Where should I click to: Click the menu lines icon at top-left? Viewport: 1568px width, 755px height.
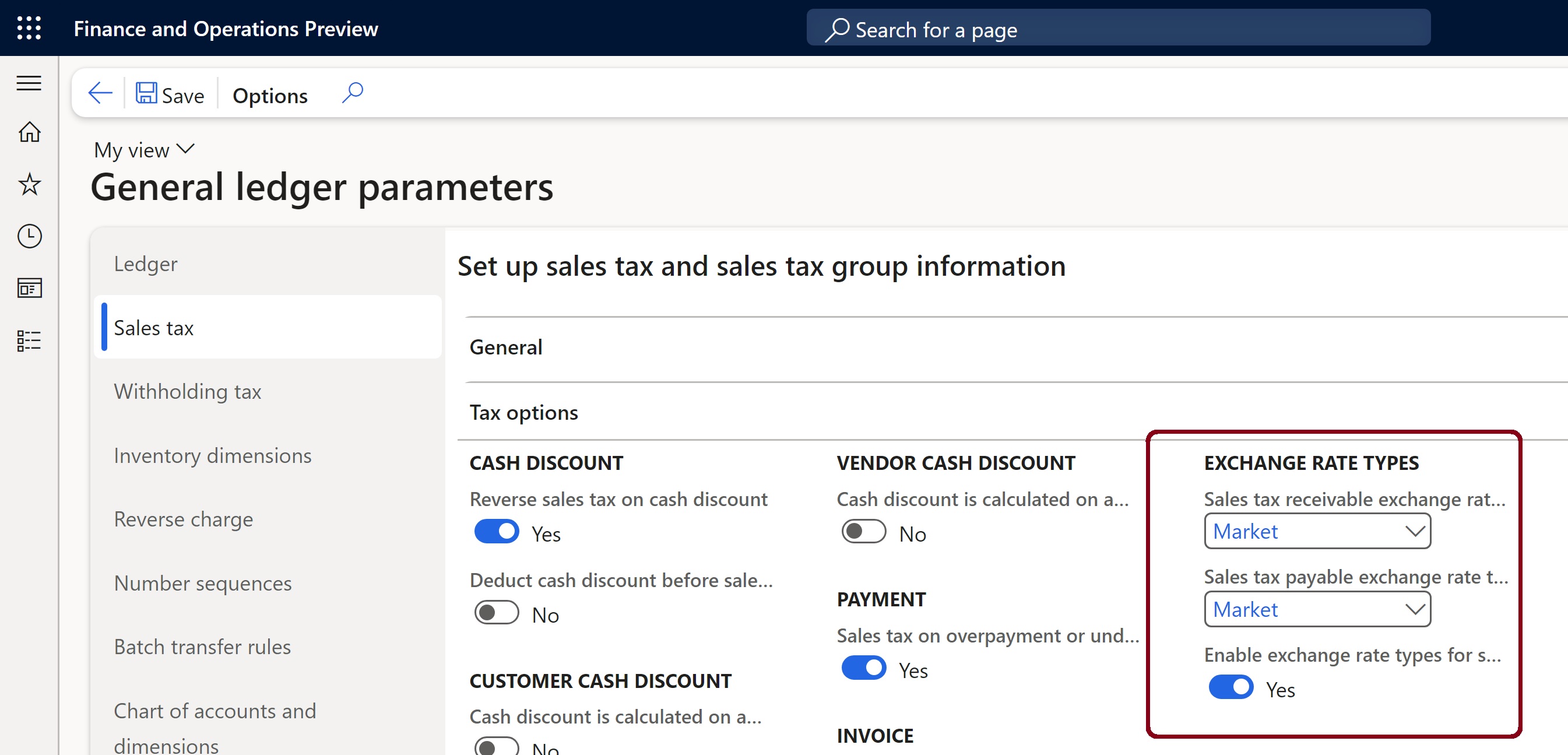coord(29,83)
